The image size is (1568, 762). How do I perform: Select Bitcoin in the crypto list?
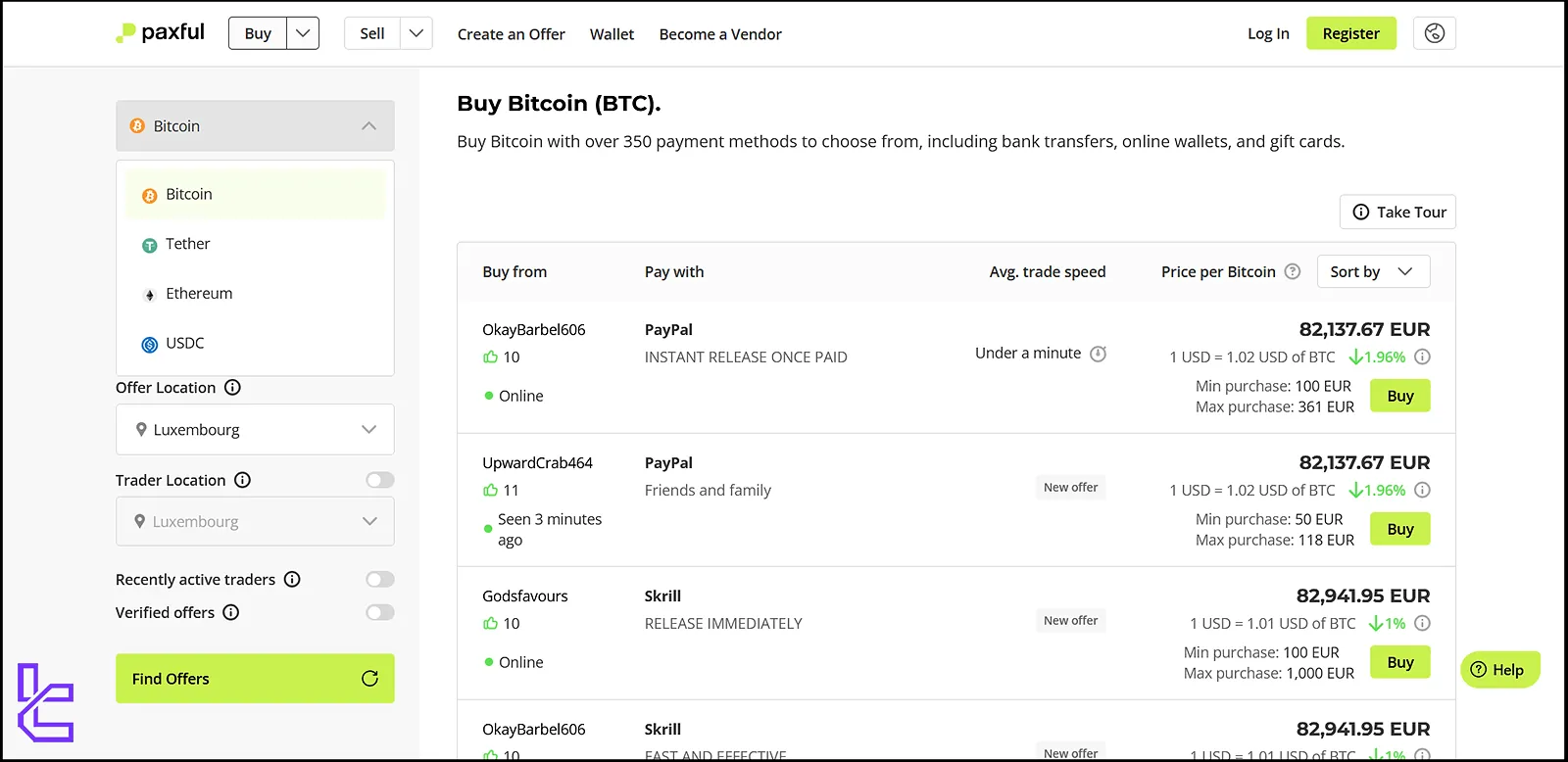pyautogui.click(x=255, y=194)
